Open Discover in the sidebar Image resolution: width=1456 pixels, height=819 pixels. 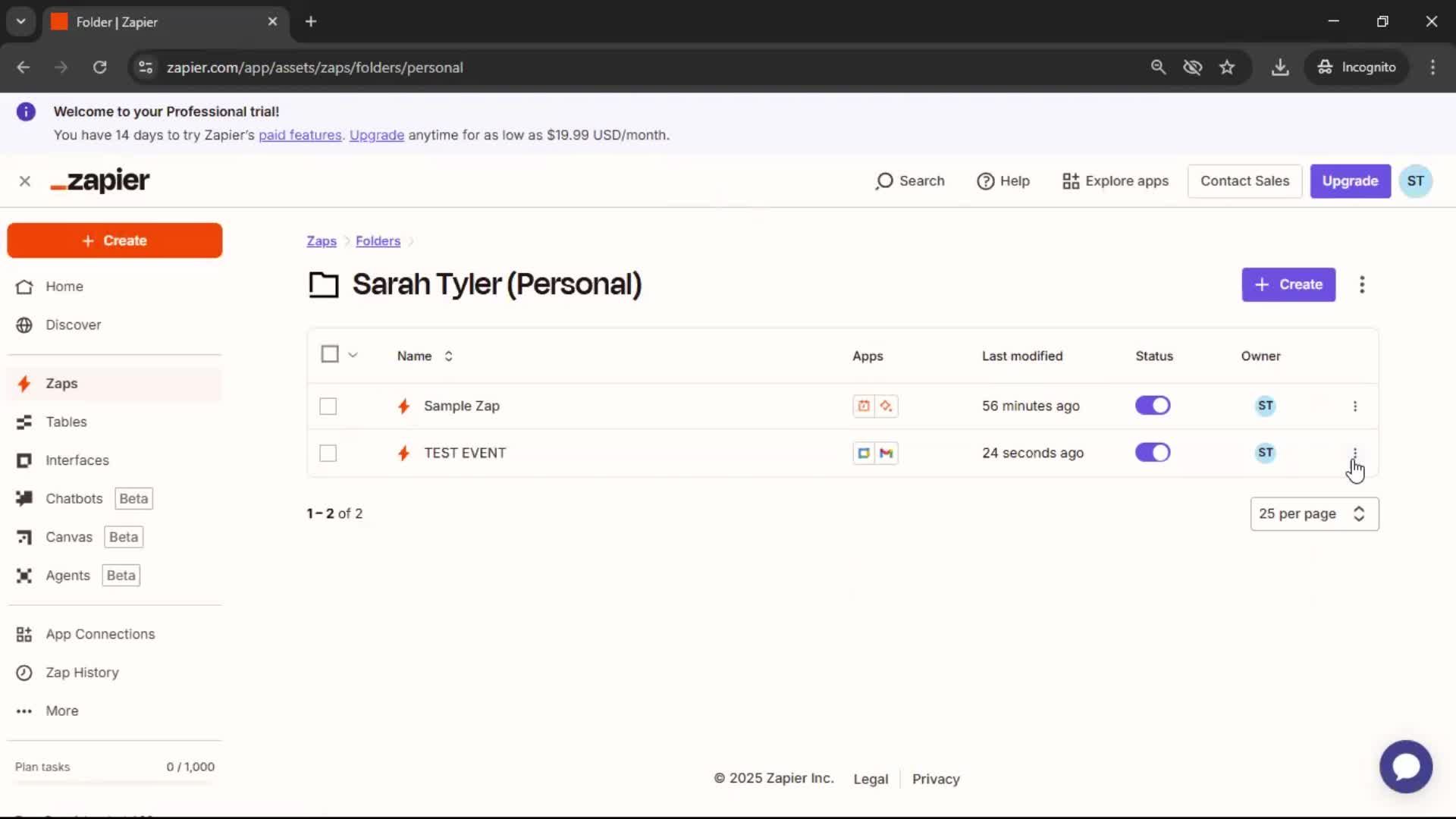[x=115, y=325]
